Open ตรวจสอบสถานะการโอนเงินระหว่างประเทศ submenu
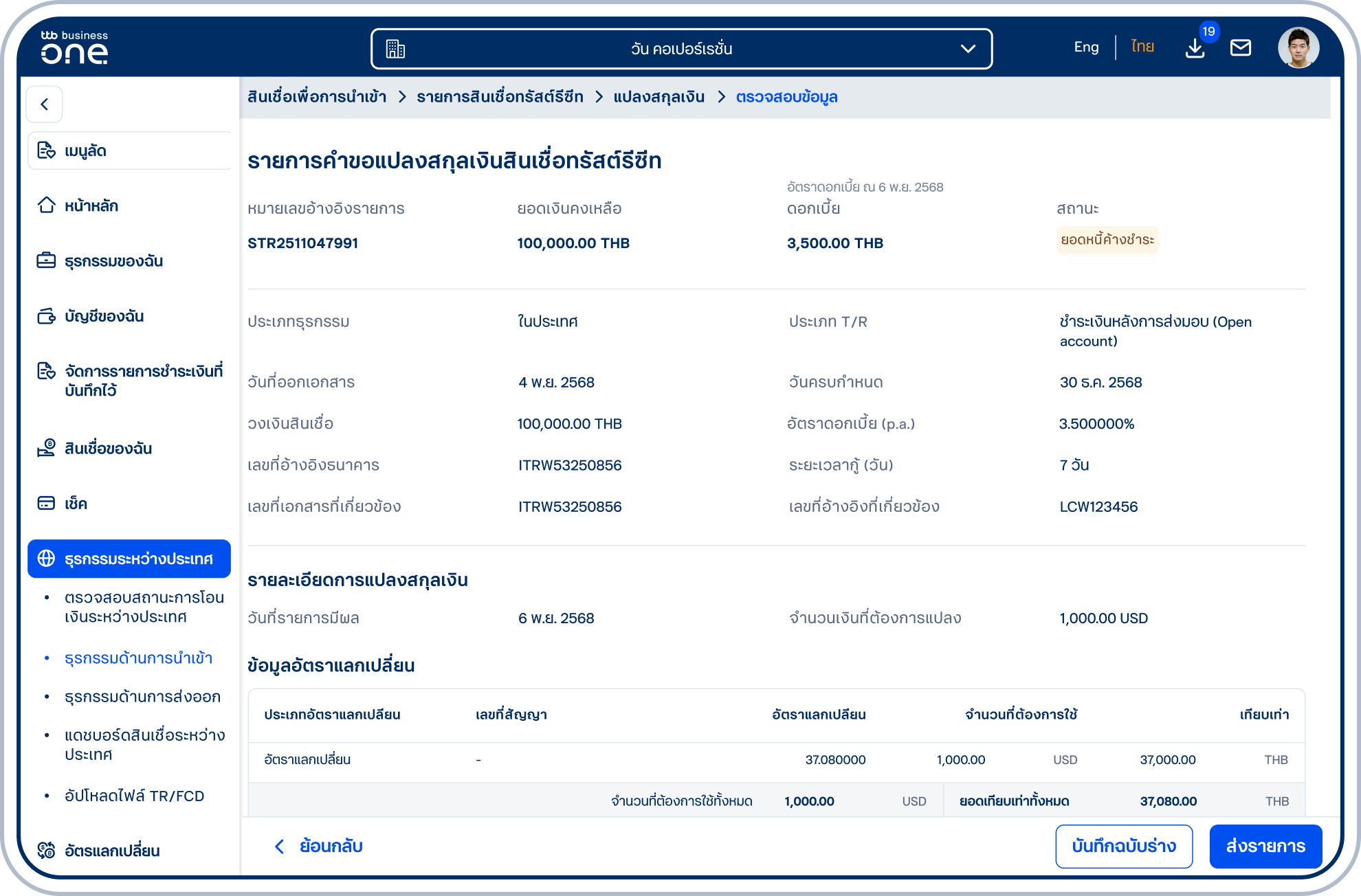 coord(144,607)
